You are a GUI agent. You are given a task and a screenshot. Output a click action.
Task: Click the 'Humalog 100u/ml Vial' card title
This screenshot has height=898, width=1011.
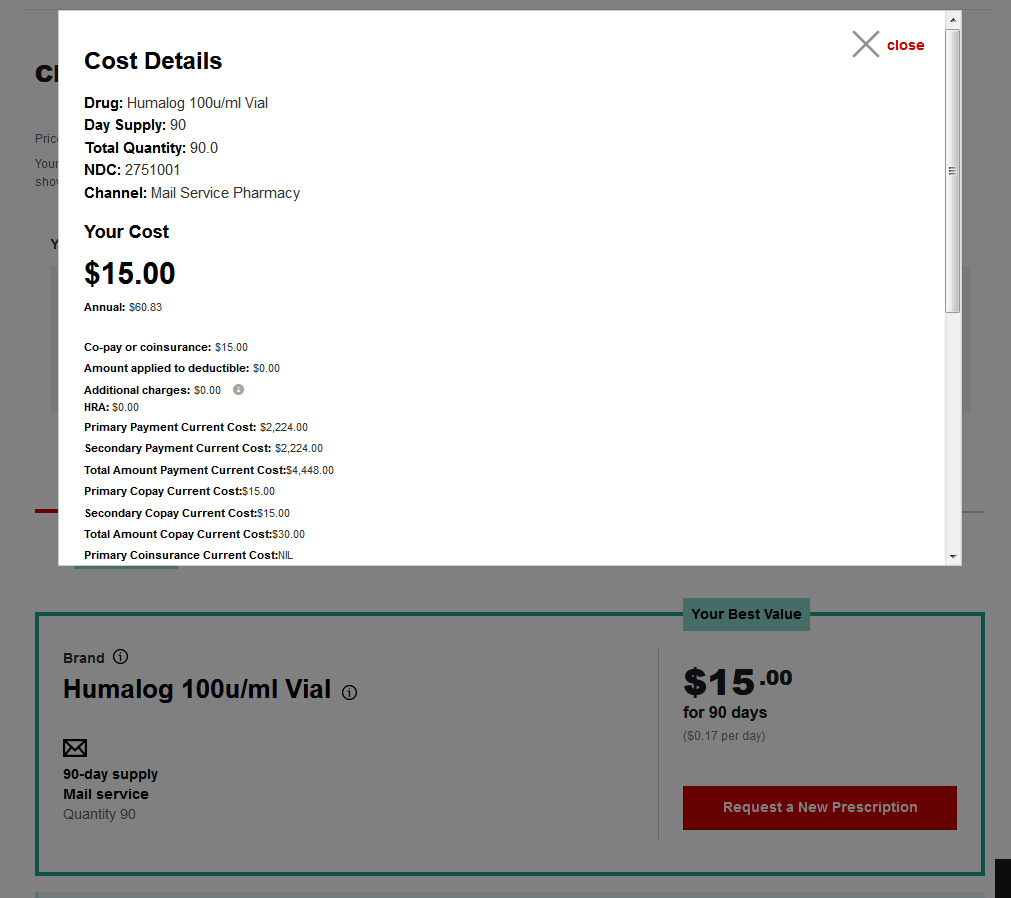coord(197,689)
